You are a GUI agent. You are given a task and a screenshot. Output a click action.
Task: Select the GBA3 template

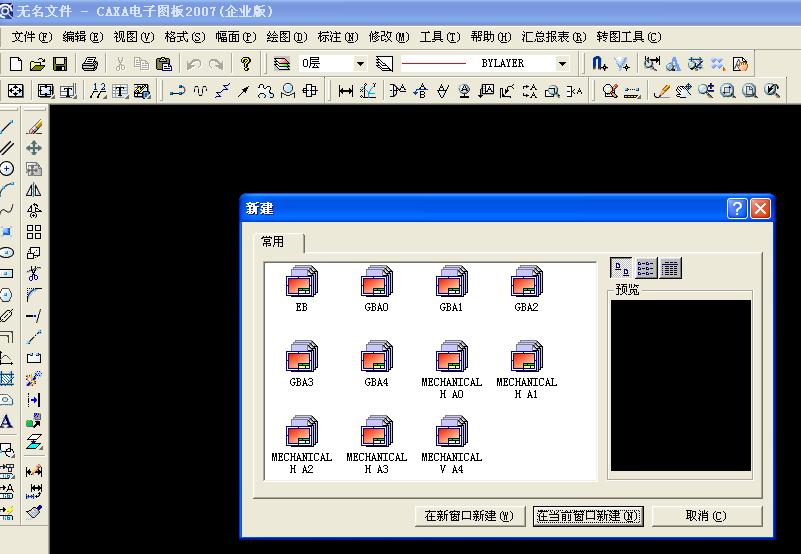[301, 363]
